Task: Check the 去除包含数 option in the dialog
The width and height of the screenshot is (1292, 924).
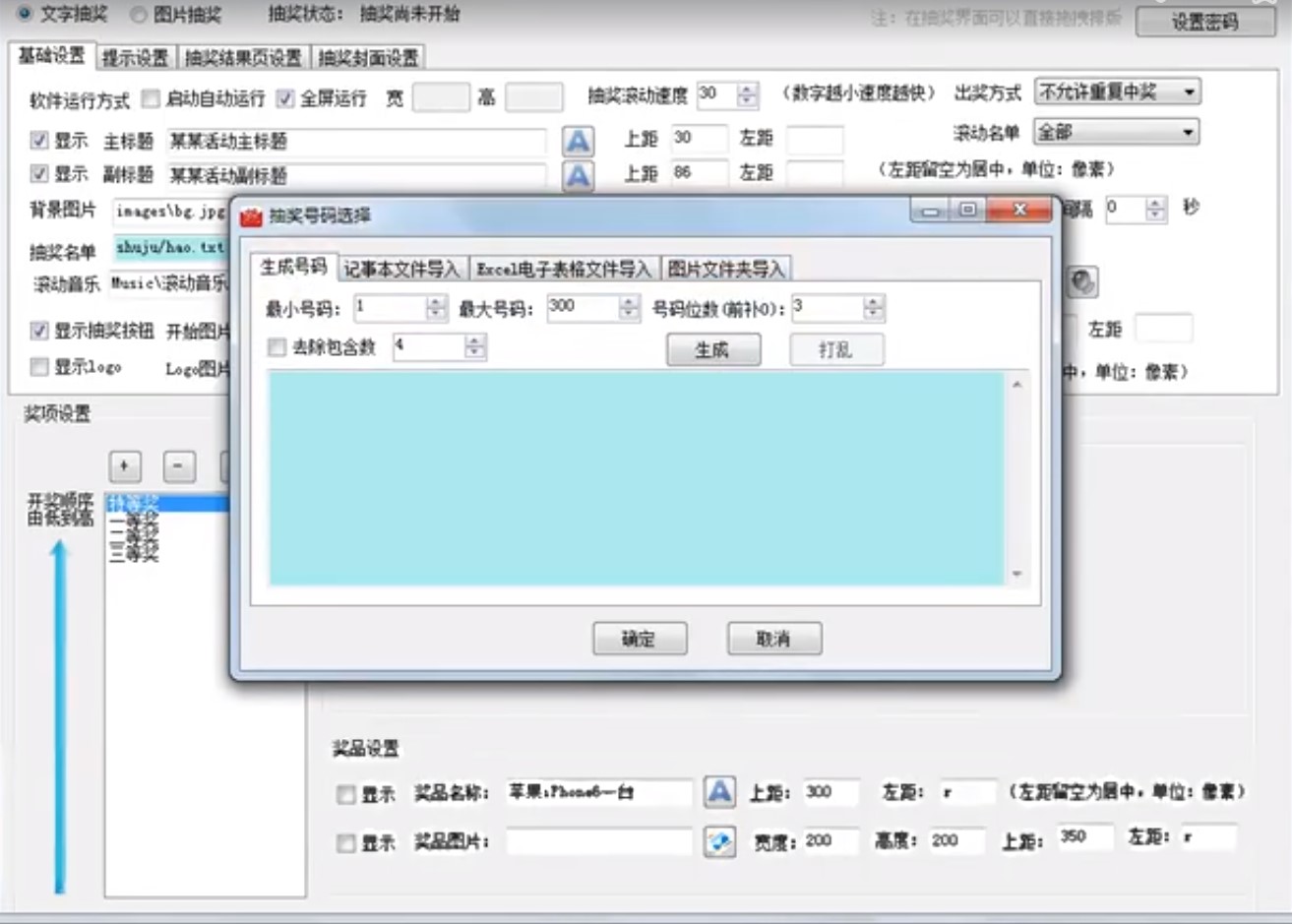Action: coord(278,347)
